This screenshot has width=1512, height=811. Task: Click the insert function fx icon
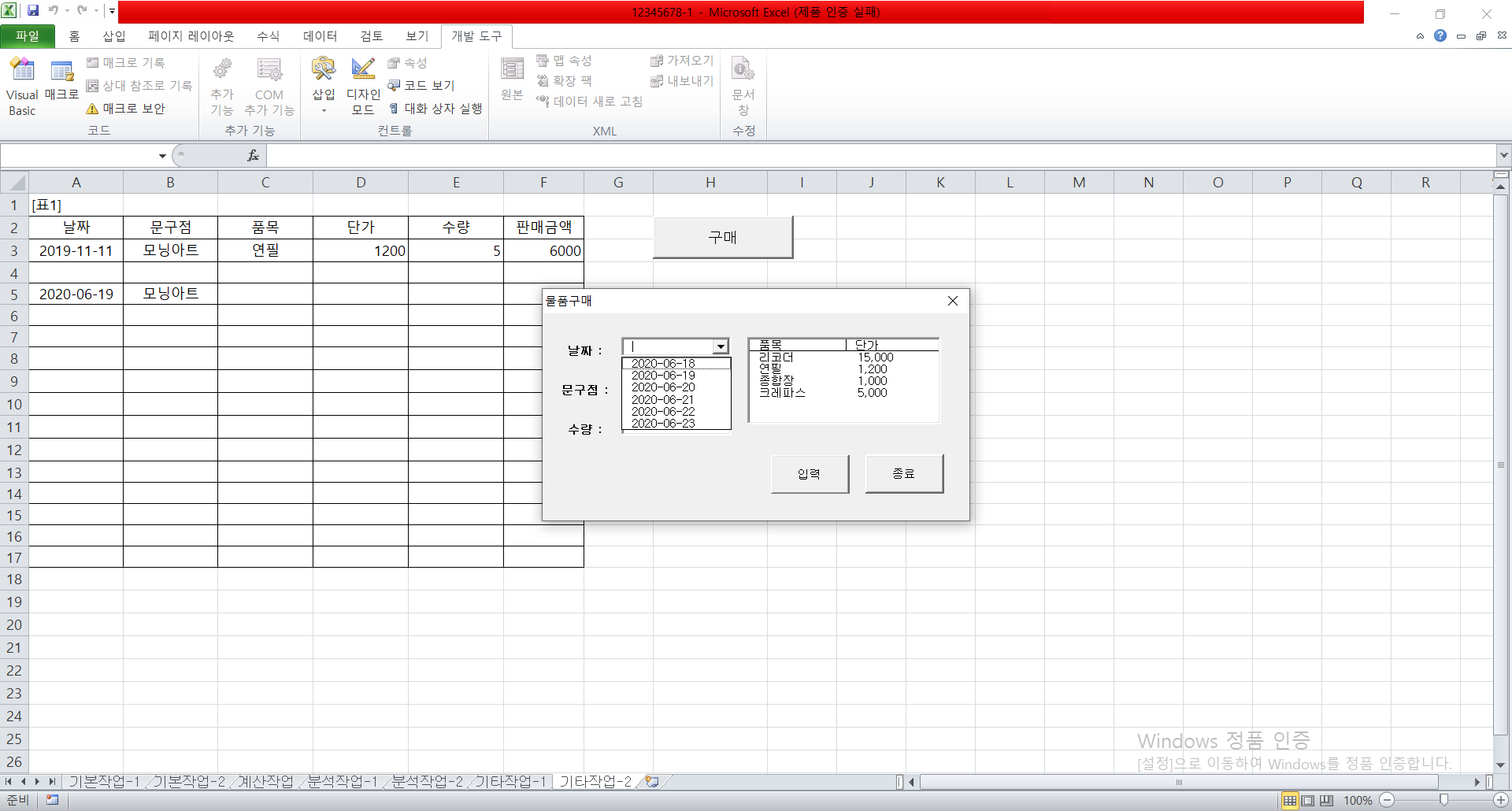click(x=253, y=156)
